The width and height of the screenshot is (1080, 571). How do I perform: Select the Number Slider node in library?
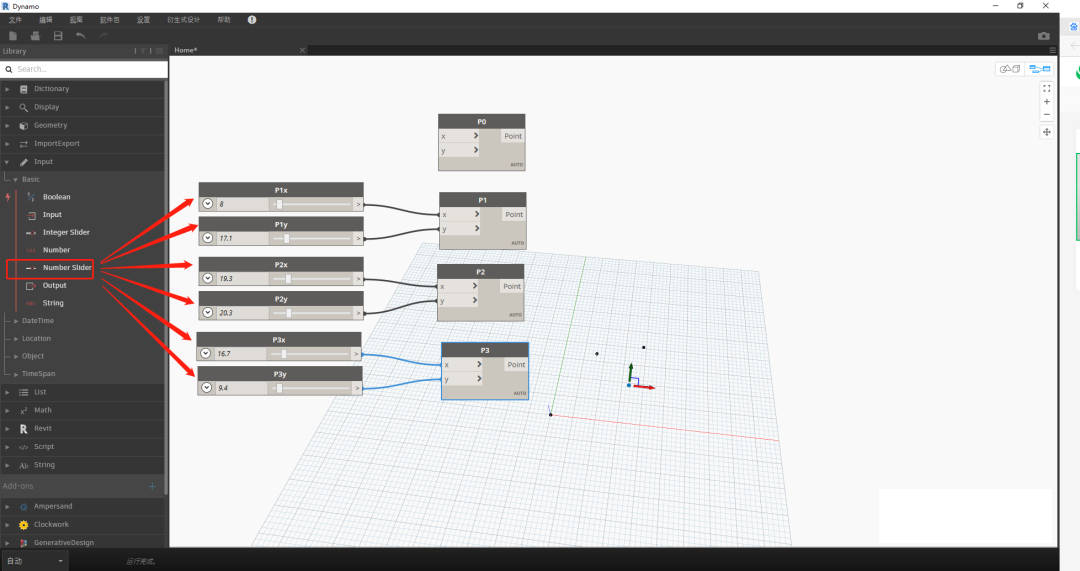coord(67,268)
